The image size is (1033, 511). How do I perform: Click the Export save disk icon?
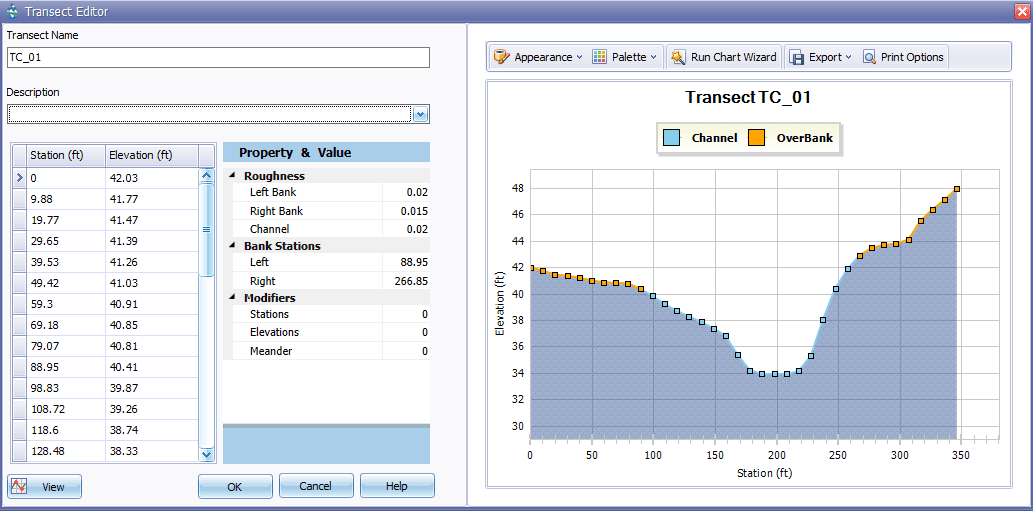[x=797, y=57]
